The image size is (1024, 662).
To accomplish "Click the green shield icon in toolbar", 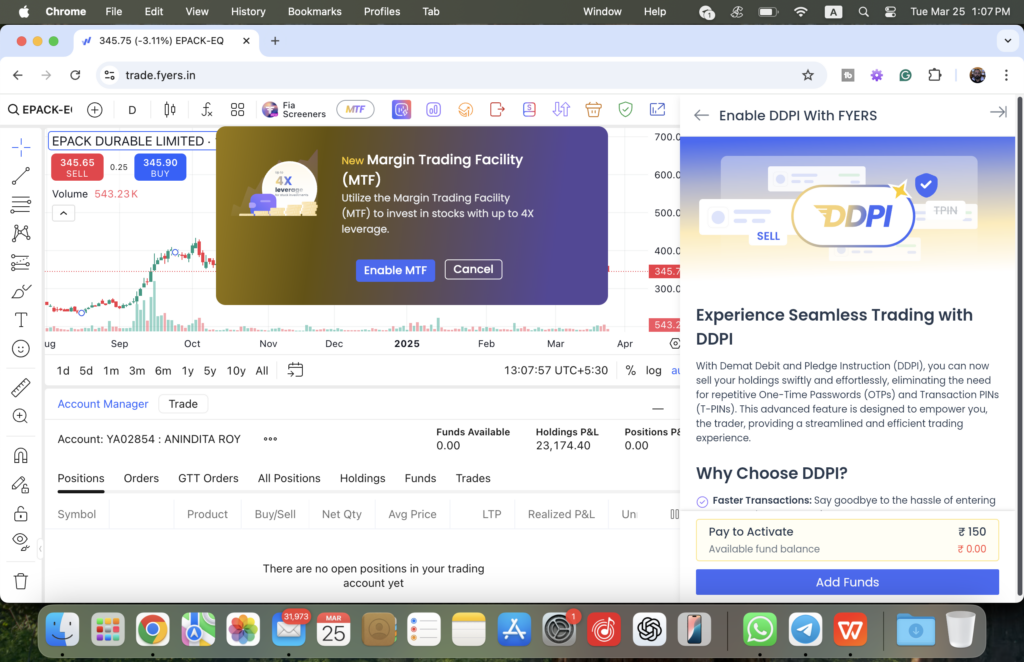I will coord(625,110).
